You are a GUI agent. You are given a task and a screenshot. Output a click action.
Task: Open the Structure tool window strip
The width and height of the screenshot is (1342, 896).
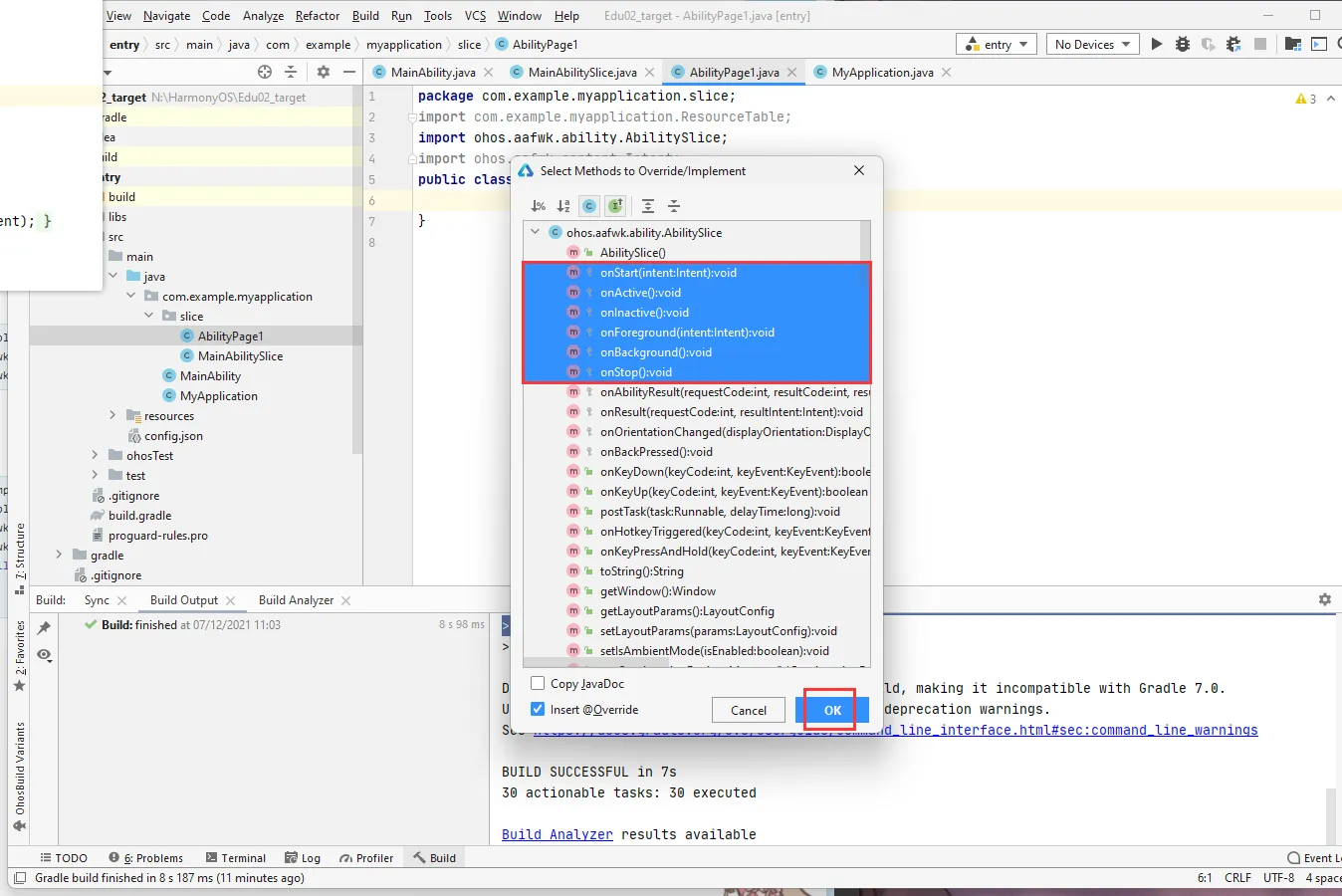click(x=20, y=558)
